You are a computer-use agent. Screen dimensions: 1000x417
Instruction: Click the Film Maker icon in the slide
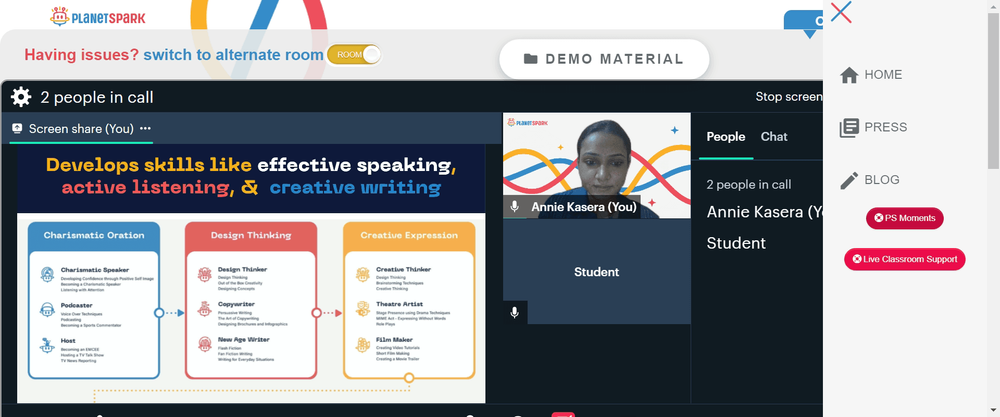tap(362, 345)
